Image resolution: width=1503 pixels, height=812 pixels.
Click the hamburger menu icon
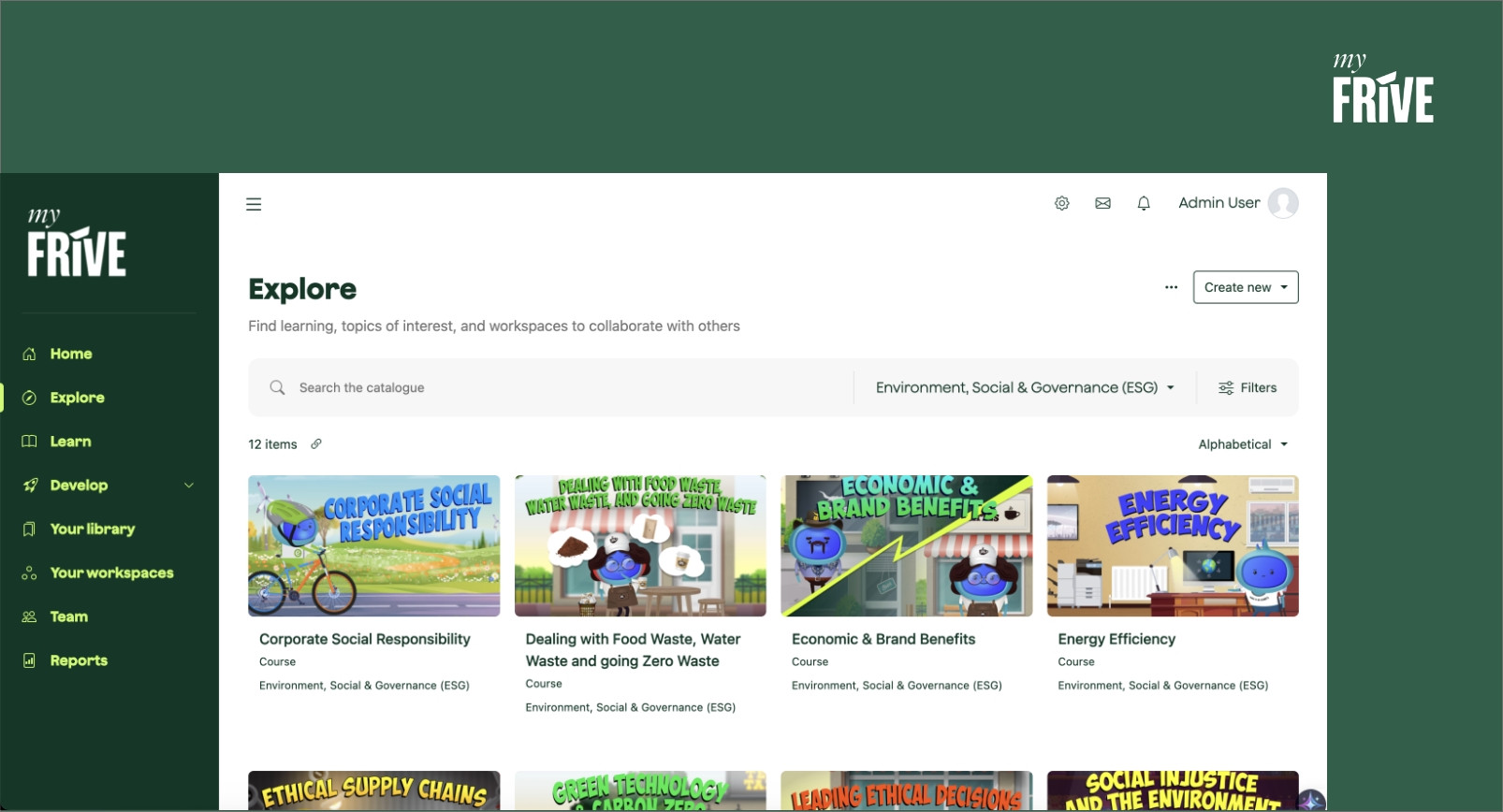254,204
